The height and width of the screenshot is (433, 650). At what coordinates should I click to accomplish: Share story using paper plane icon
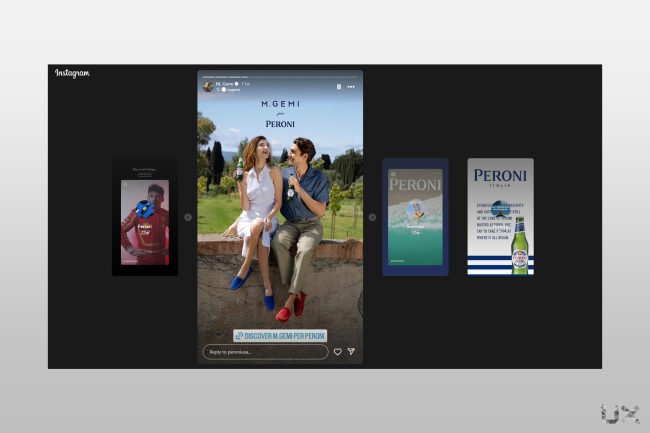click(351, 351)
